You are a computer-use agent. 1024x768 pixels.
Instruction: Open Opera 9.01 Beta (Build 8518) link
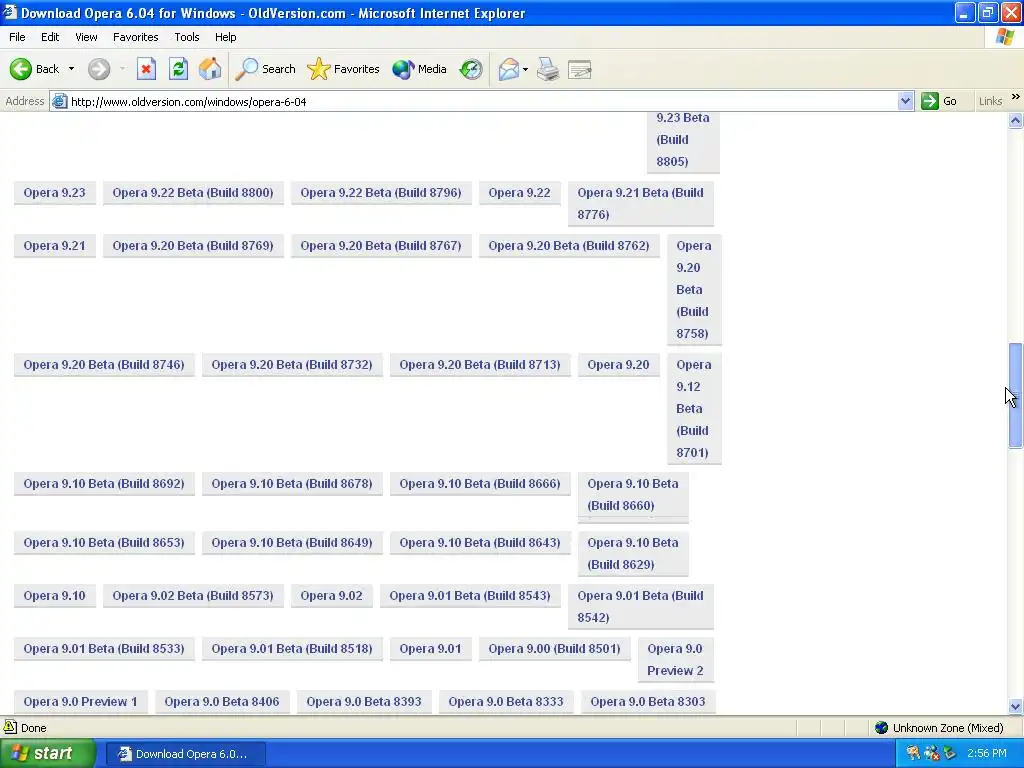pyautogui.click(x=292, y=648)
